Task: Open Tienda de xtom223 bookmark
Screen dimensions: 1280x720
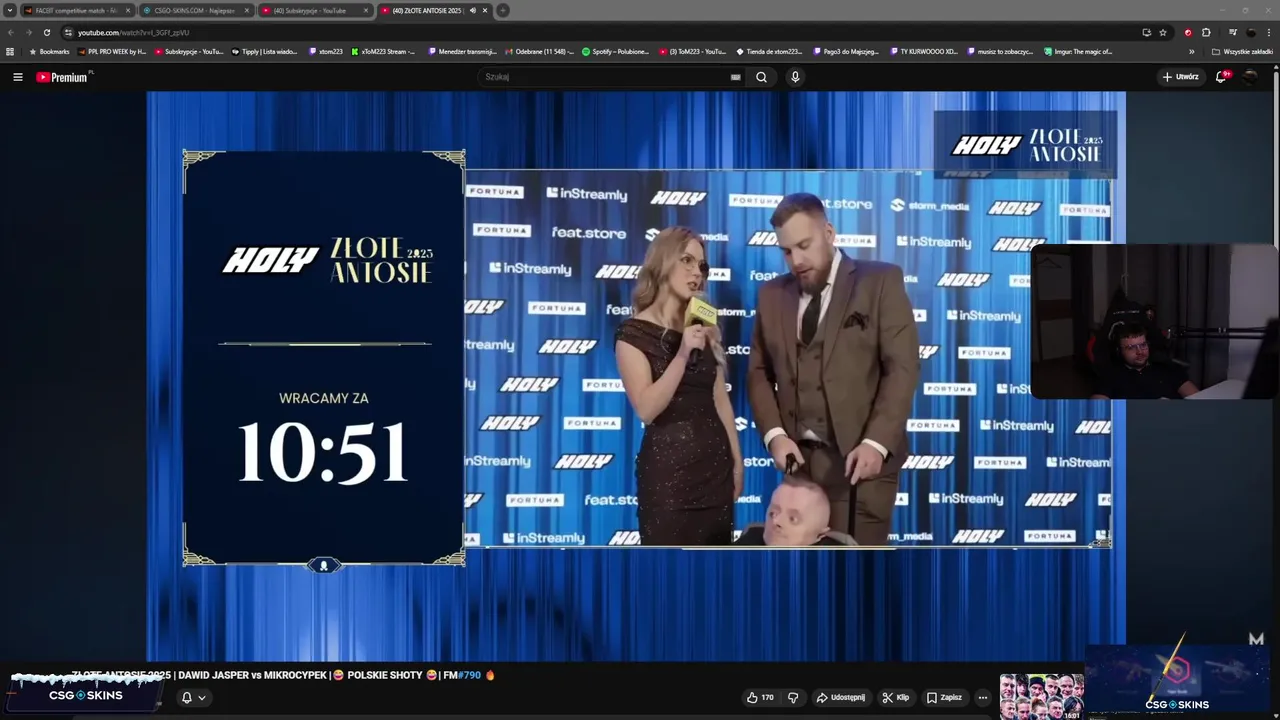Action: point(769,51)
